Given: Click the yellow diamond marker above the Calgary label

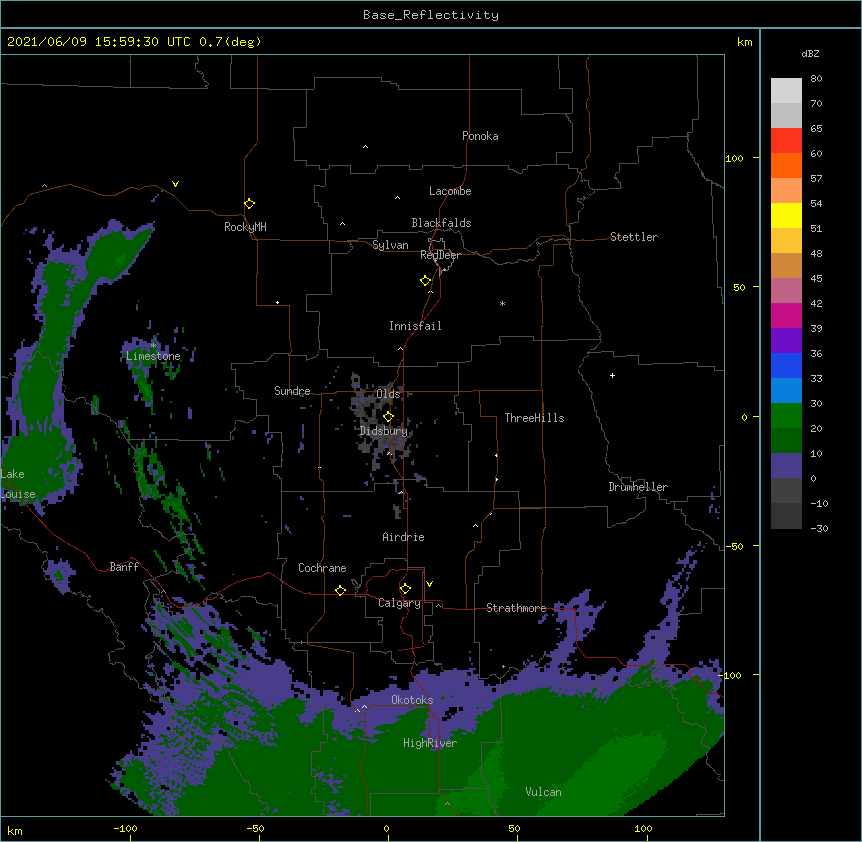Looking at the screenshot, I should pos(405,589).
